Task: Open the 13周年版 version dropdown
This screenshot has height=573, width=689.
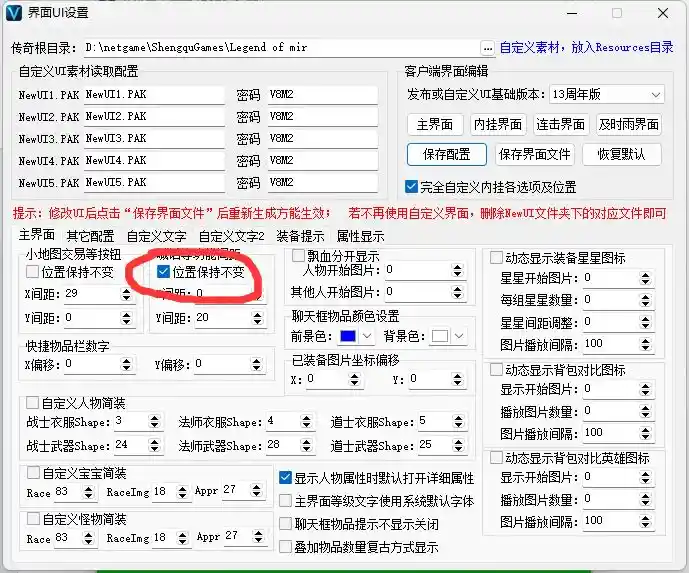Action: [x=606, y=94]
